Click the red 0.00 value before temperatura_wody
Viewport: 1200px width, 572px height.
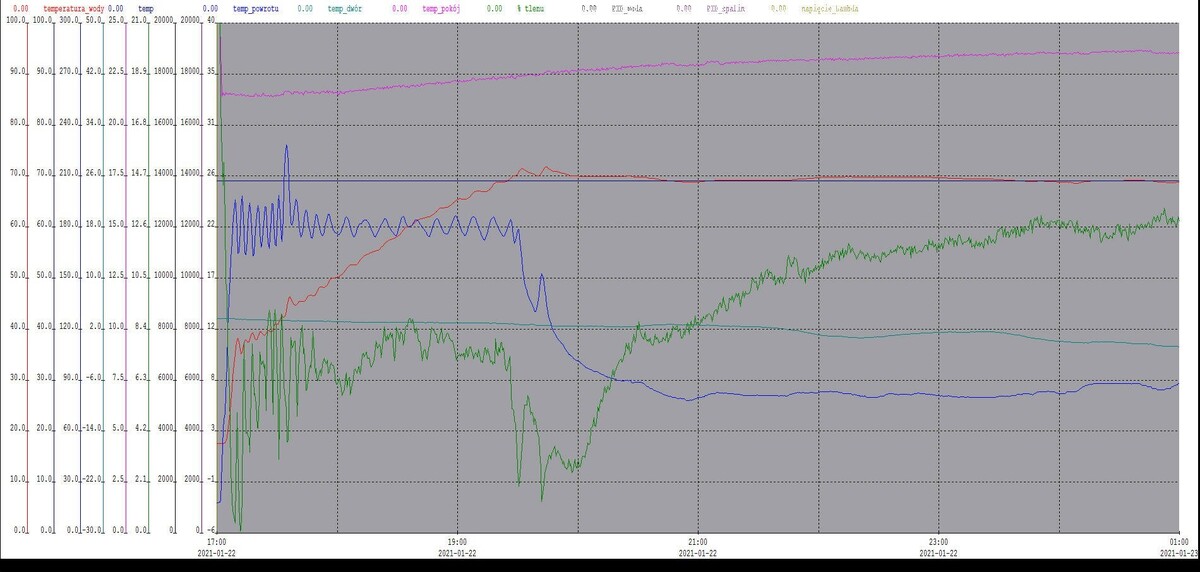tap(20, 8)
